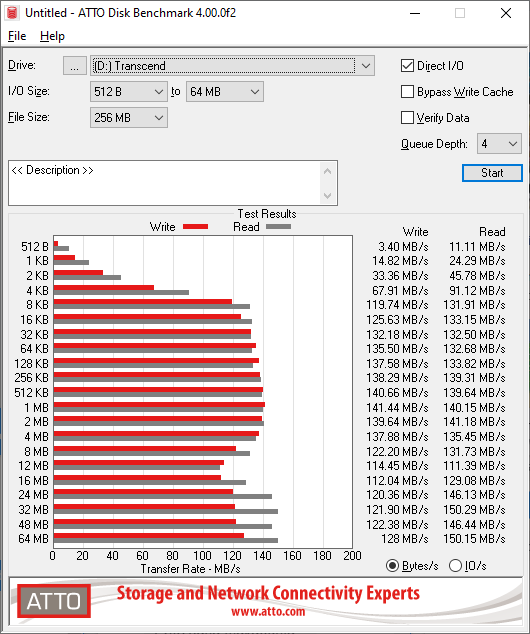Click the gray read bar for 32 MB

(x=166, y=511)
